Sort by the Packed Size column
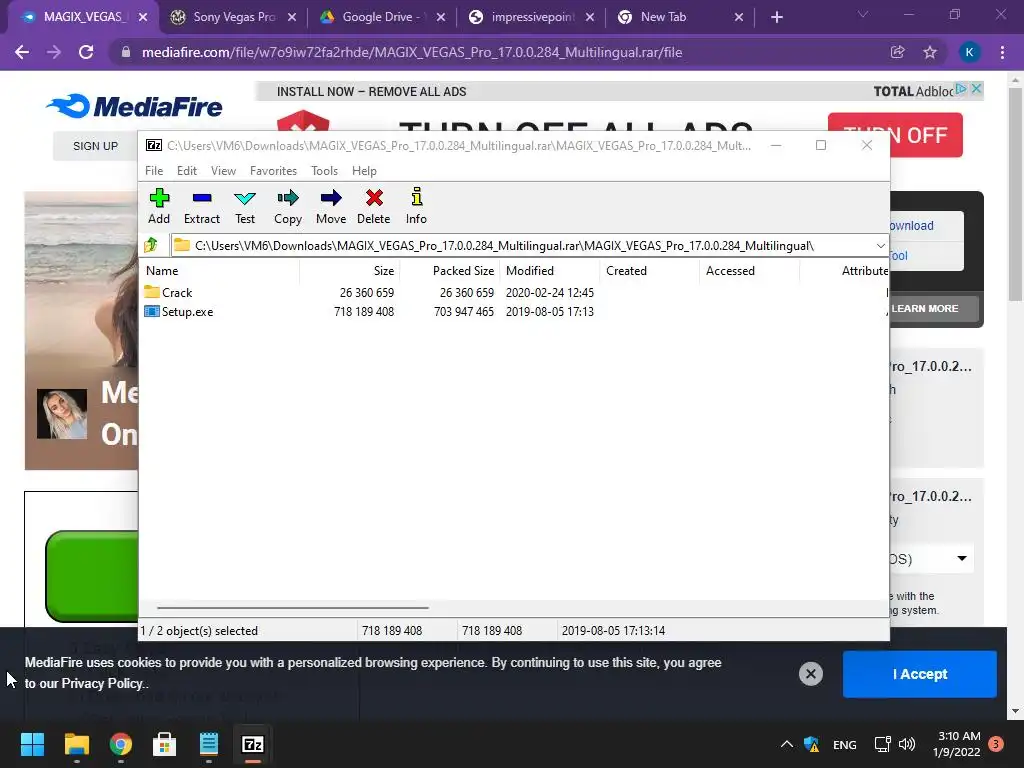This screenshot has height=768, width=1024. pyautogui.click(x=450, y=270)
